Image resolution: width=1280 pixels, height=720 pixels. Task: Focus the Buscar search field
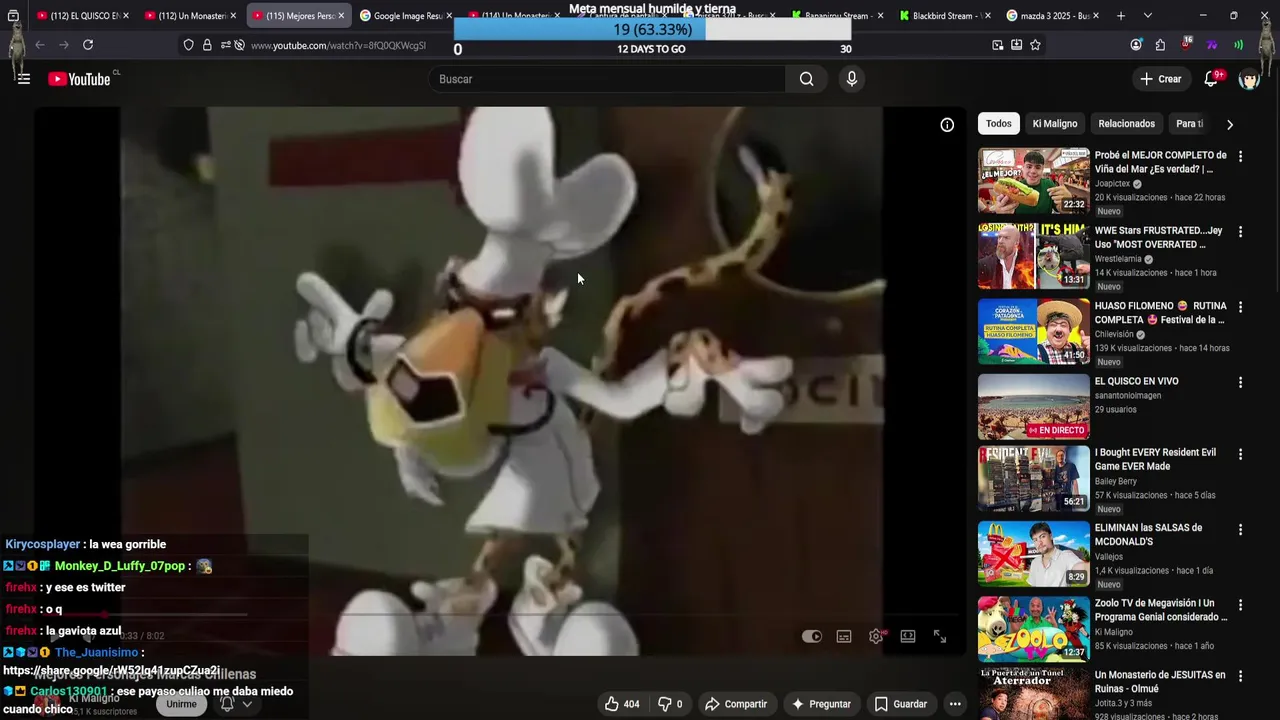coord(608,79)
